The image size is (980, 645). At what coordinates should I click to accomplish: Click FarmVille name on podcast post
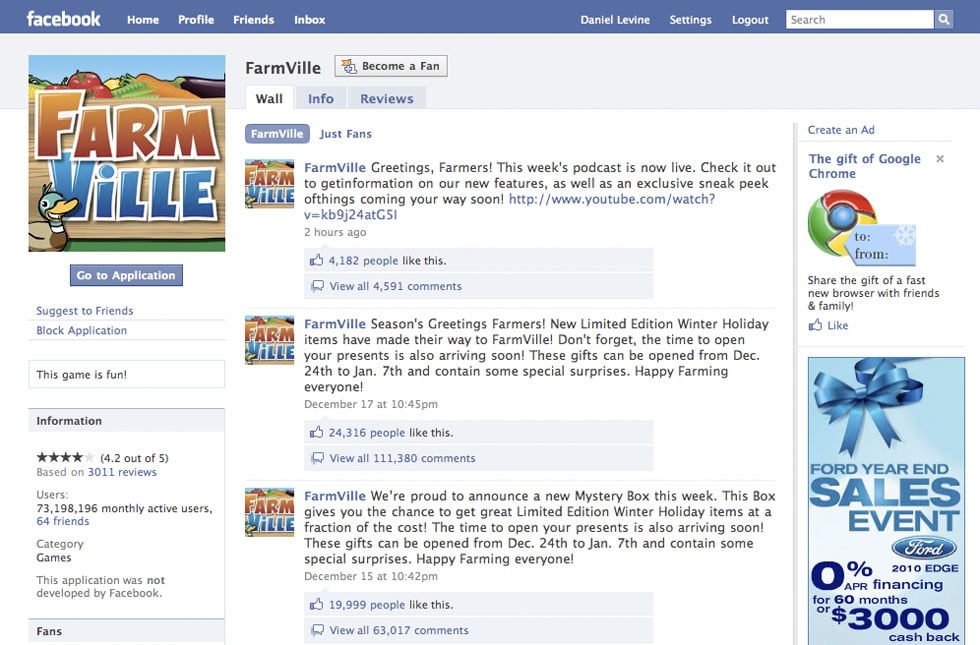click(335, 168)
